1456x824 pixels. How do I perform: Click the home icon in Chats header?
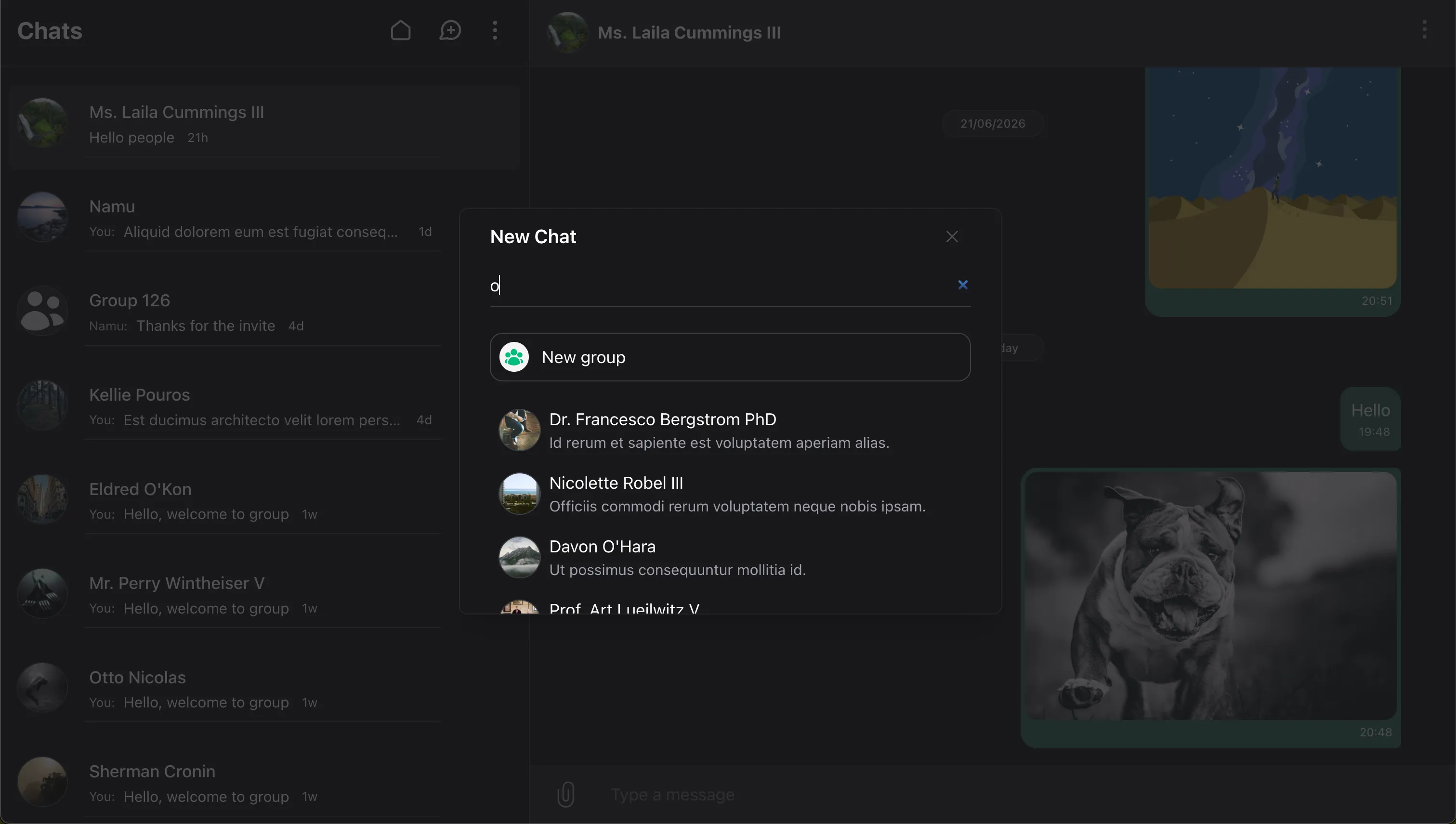click(x=400, y=30)
